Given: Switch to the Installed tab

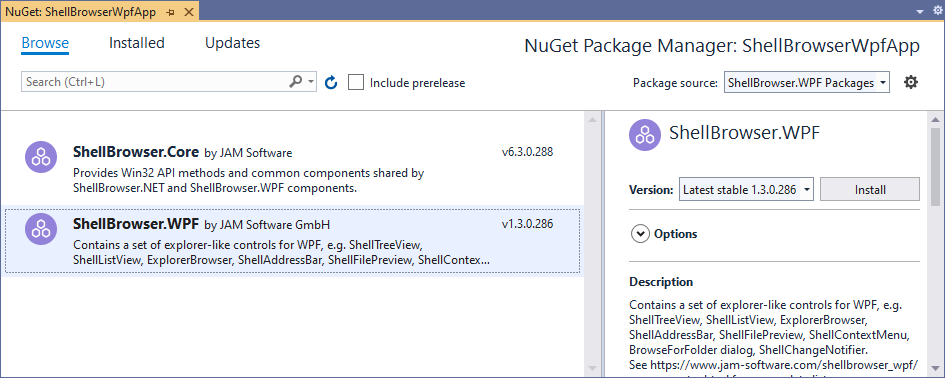Looking at the screenshot, I should 137,43.
